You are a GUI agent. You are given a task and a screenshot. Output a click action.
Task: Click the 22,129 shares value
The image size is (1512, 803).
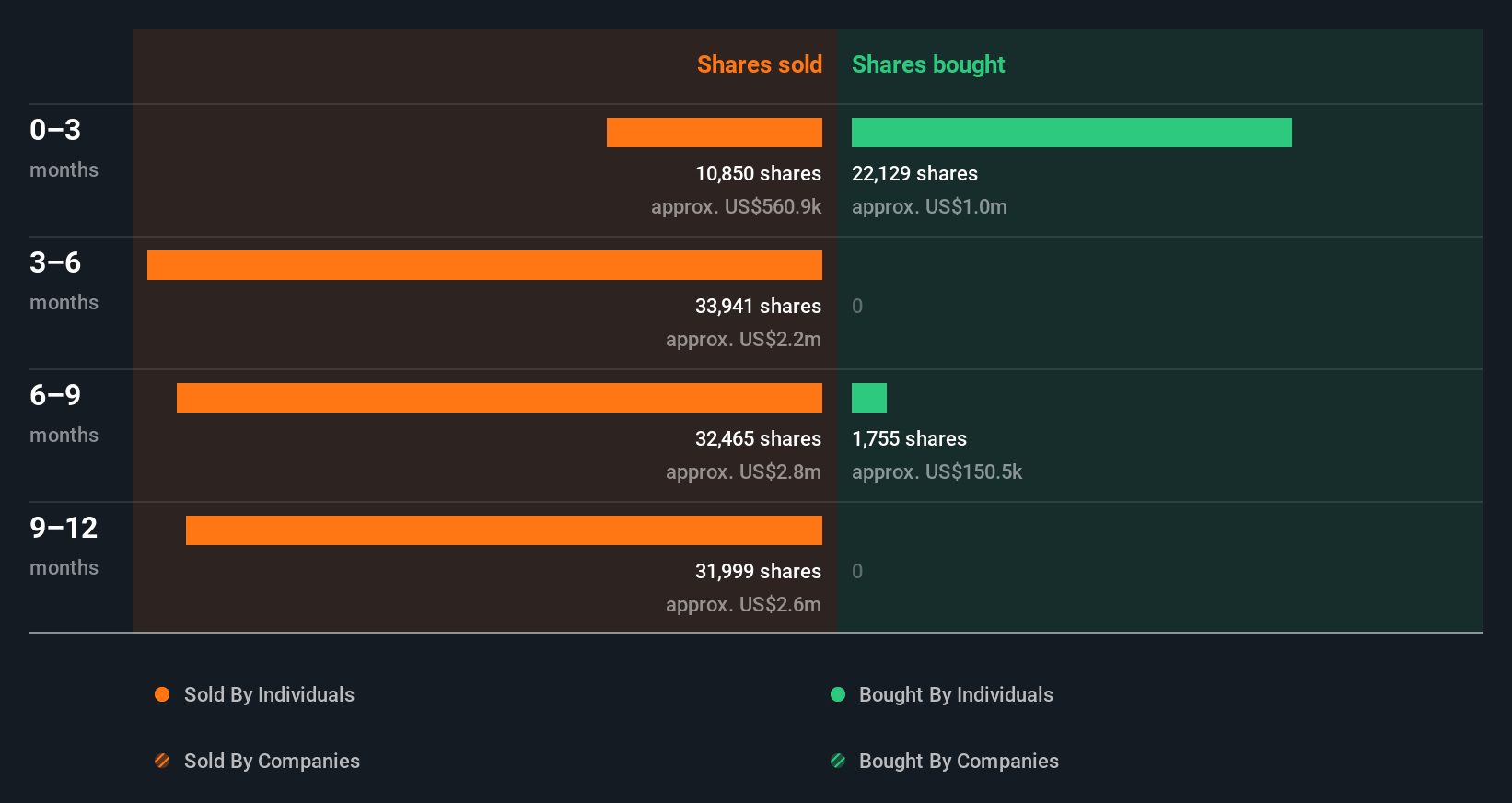(914, 174)
